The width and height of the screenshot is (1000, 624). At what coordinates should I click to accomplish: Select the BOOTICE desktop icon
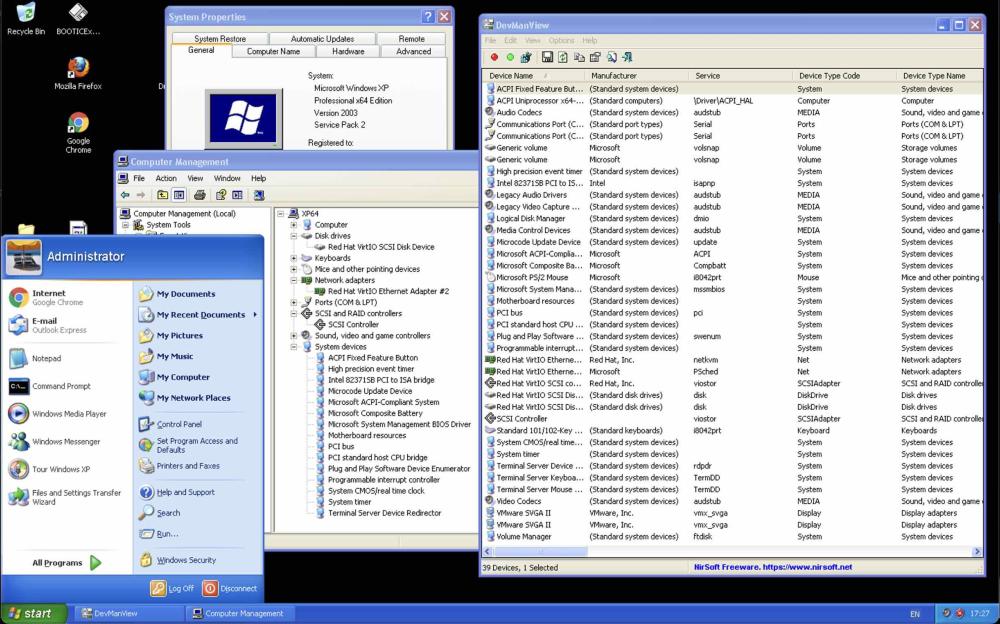78,19
